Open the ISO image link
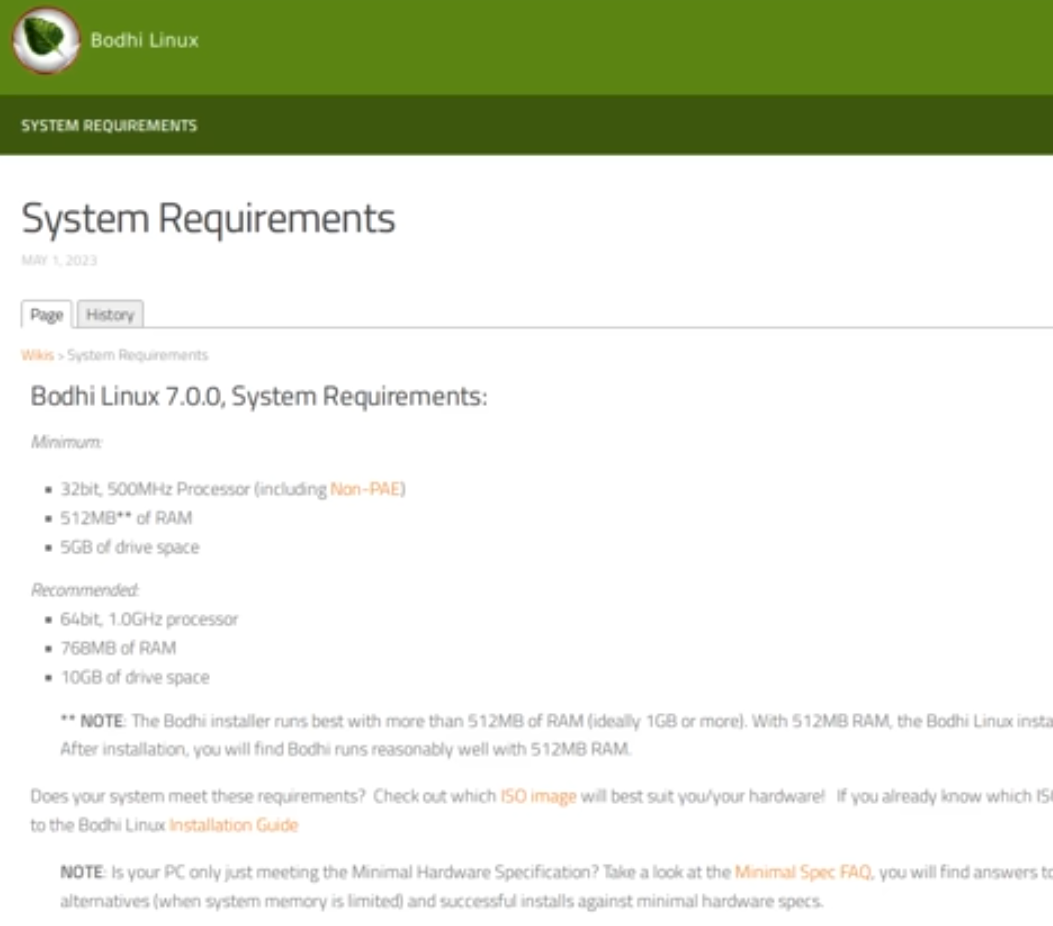This screenshot has width=1053, height=926. point(538,796)
